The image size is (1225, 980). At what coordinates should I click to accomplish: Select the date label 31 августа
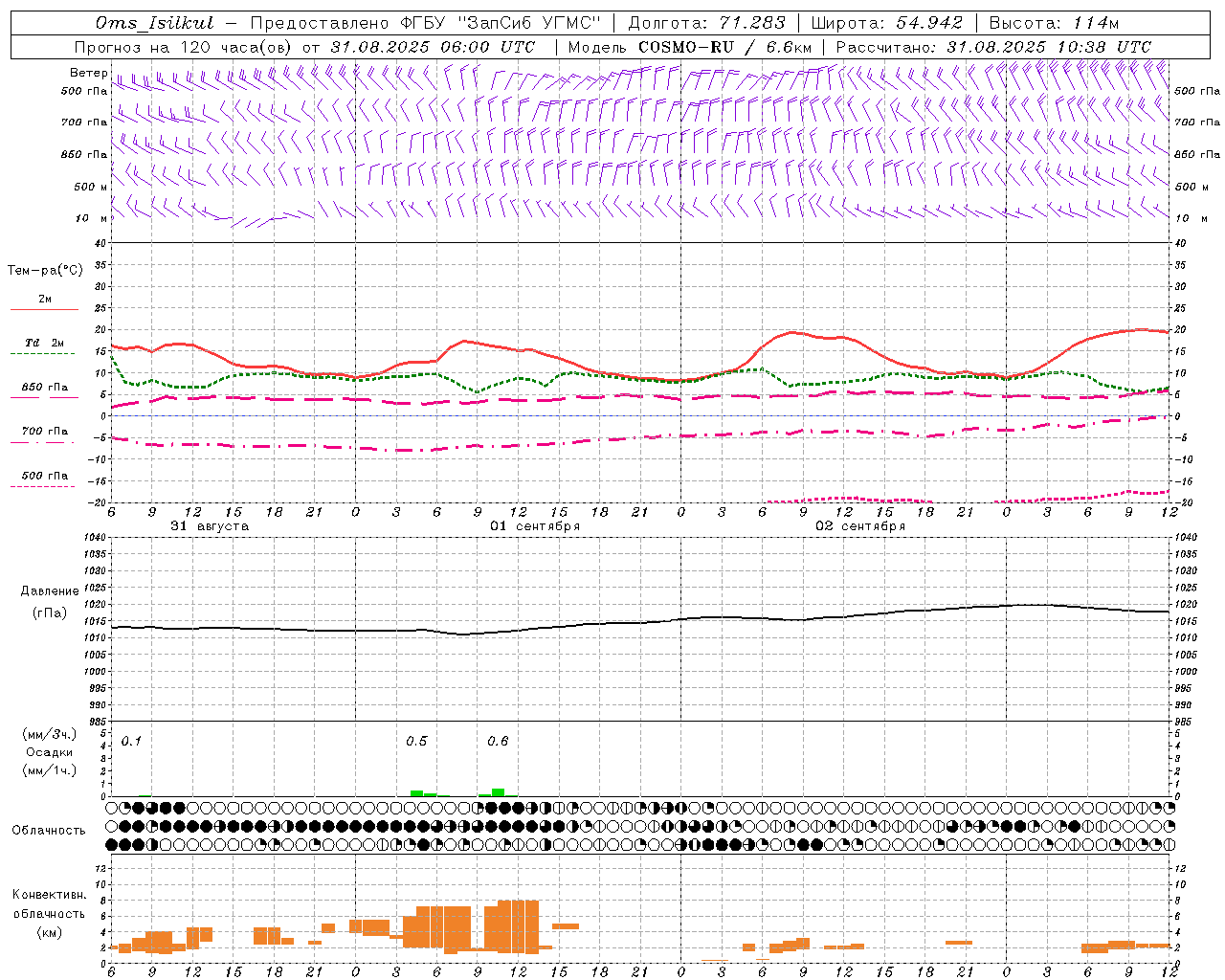pyautogui.click(x=210, y=526)
